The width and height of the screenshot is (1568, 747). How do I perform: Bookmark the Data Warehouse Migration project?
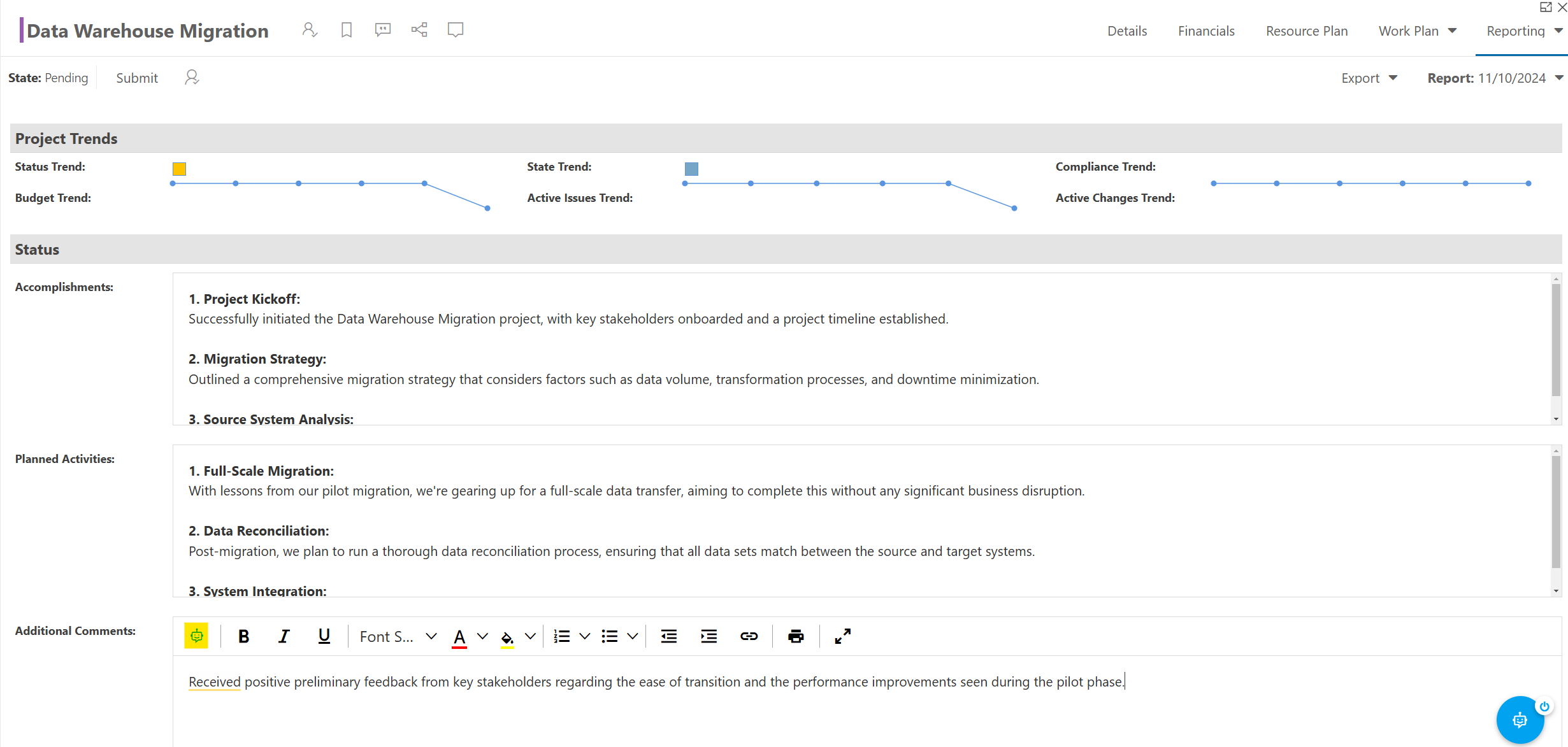(x=347, y=30)
